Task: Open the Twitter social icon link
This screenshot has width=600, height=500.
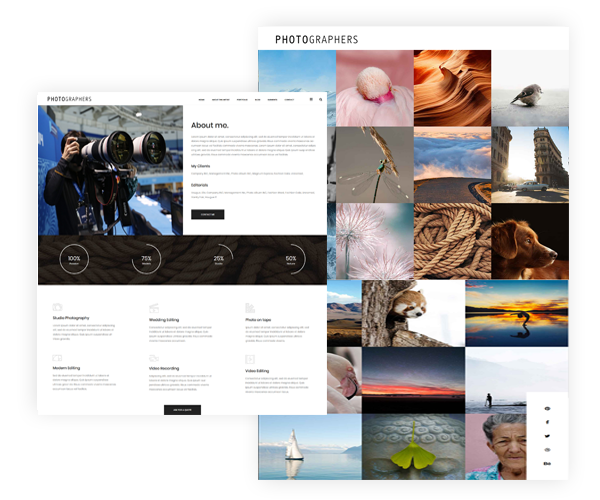Action: pyautogui.click(x=547, y=436)
